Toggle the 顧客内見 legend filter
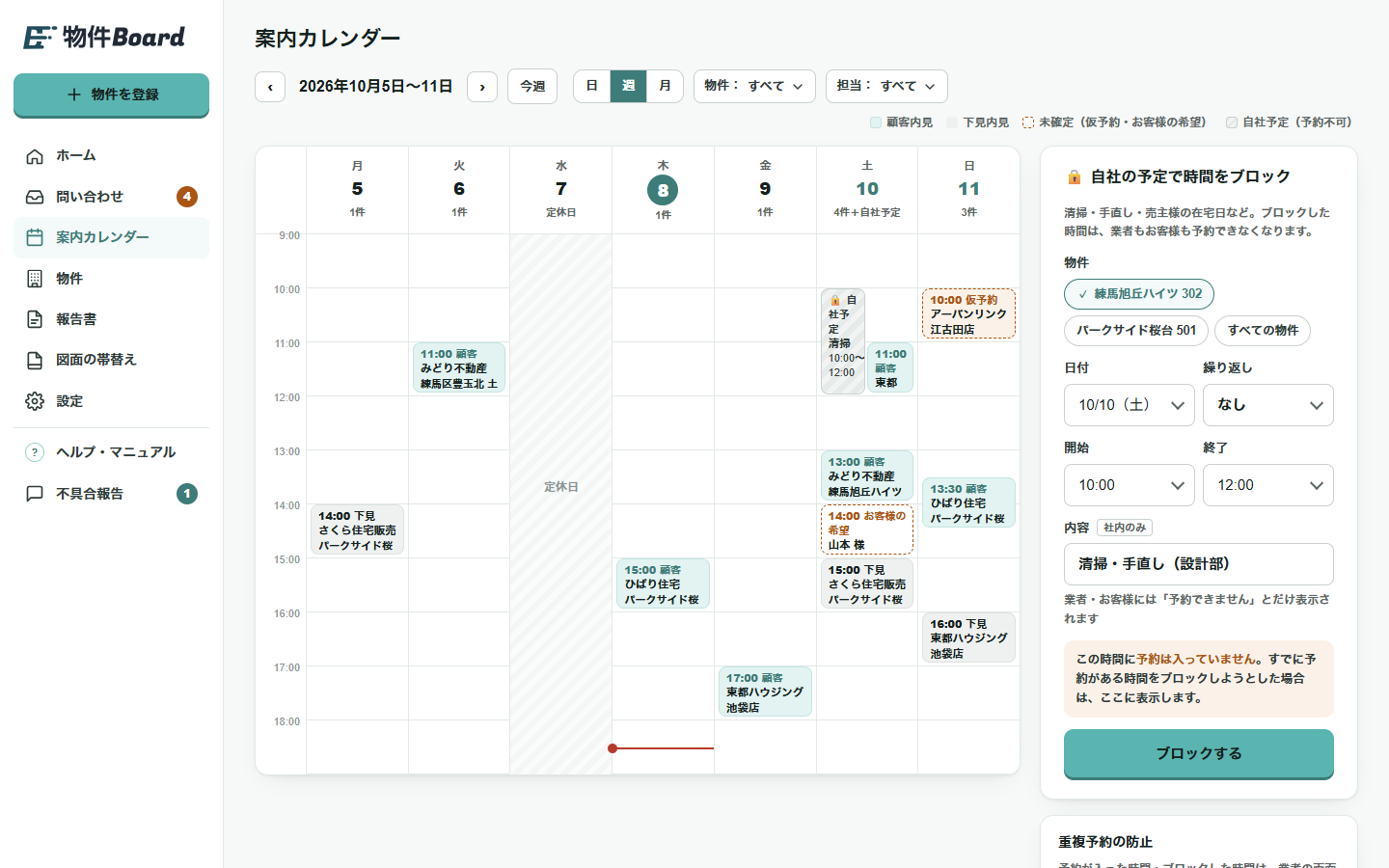The height and width of the screenshot is (868, 1389). (x=902, y=122)
